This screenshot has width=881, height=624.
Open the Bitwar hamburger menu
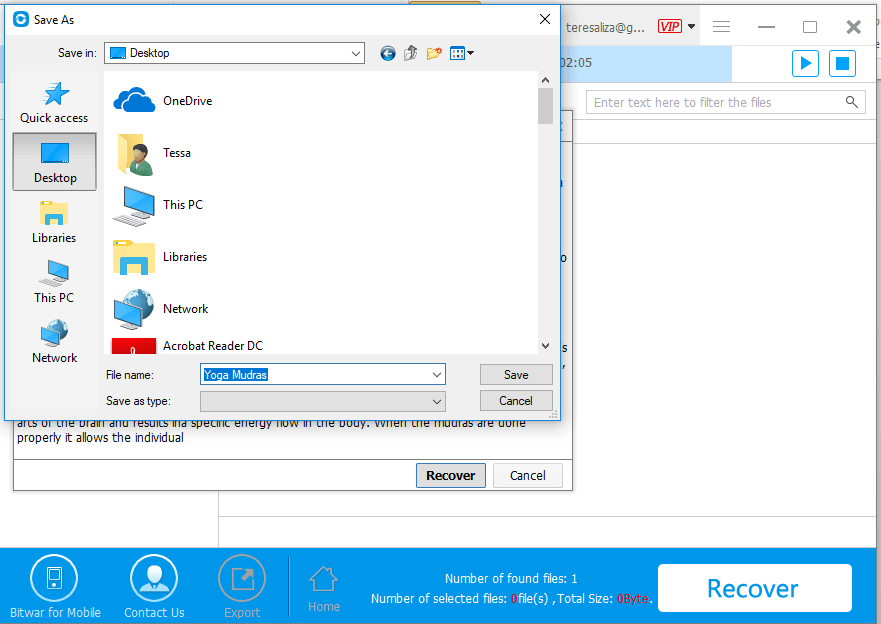coord(721,26)
